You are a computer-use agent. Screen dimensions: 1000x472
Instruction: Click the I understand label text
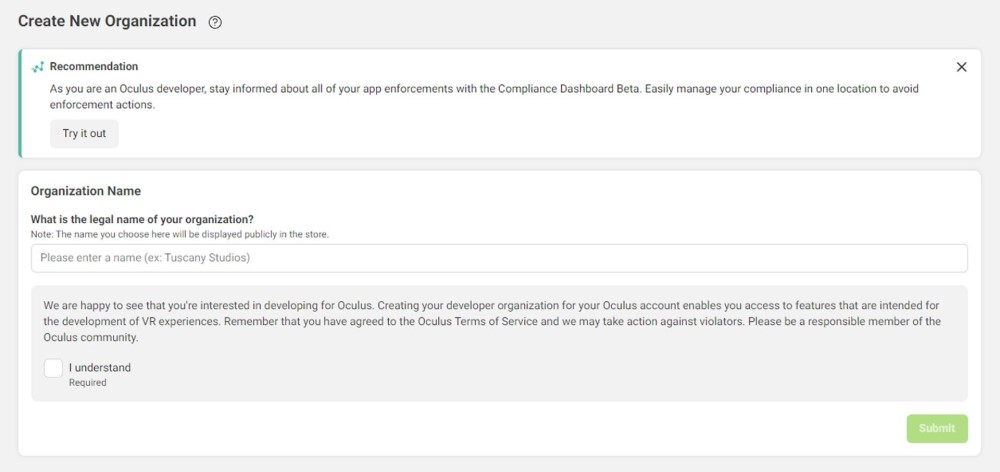100,367
